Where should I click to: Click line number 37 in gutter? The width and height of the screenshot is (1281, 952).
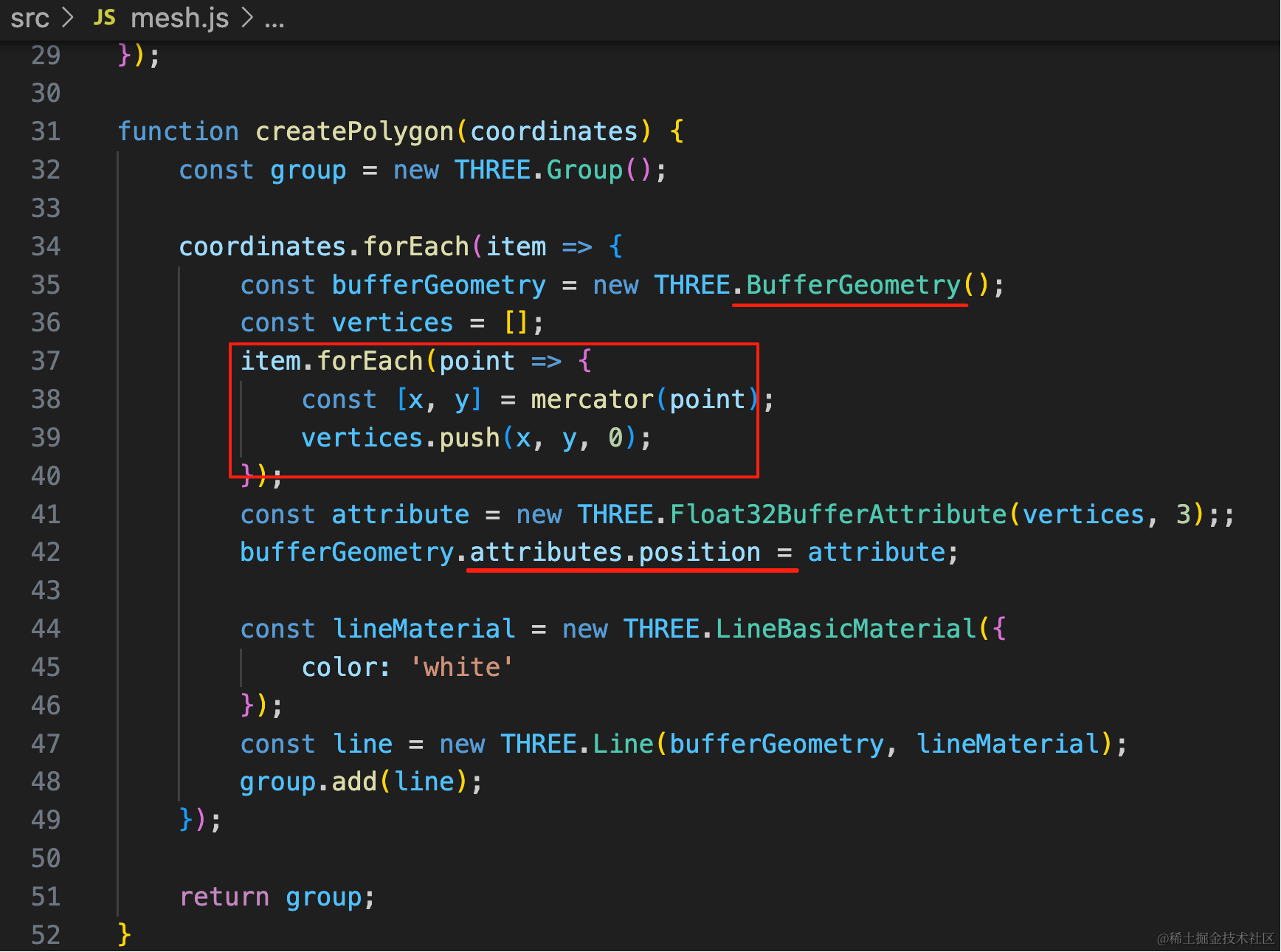click(46, 361)
